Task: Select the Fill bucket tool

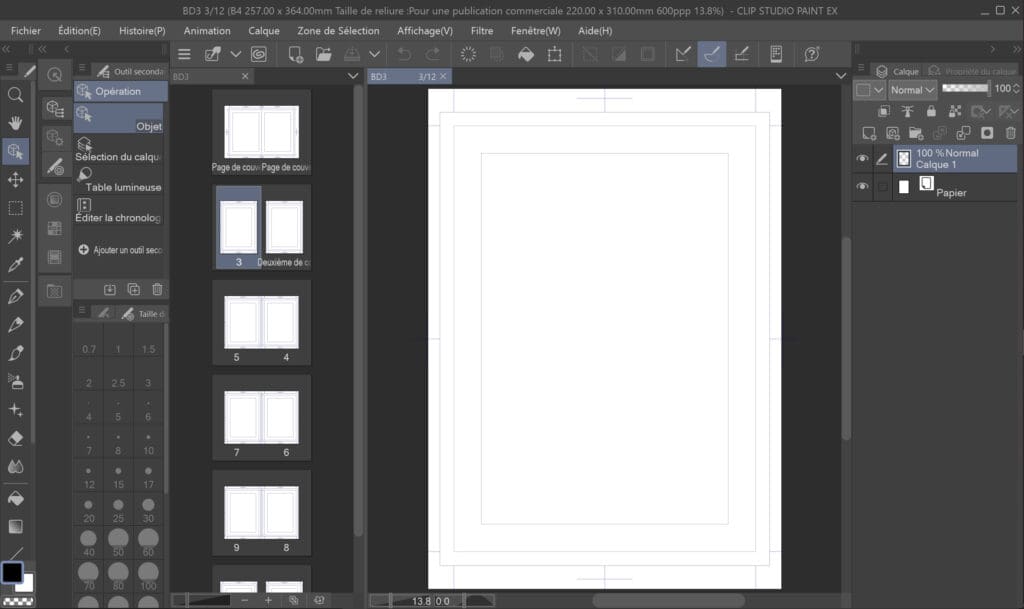Action: [16, 499]
